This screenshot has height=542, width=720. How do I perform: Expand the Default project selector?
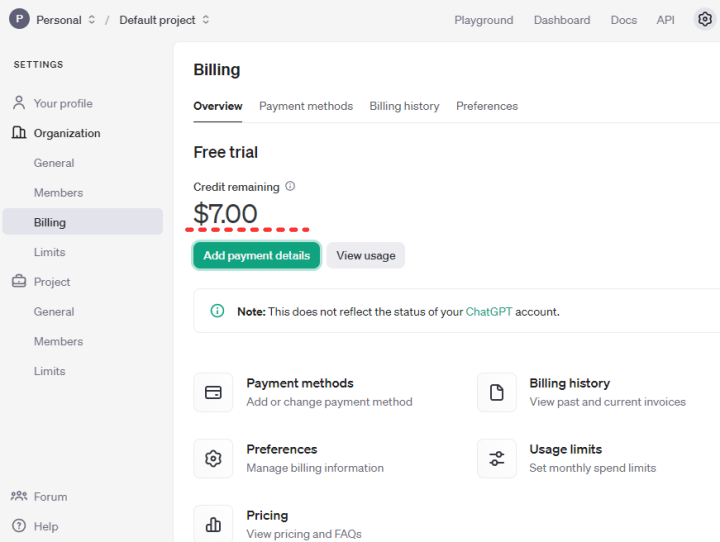pyautogui.click(x=164, y=20)
